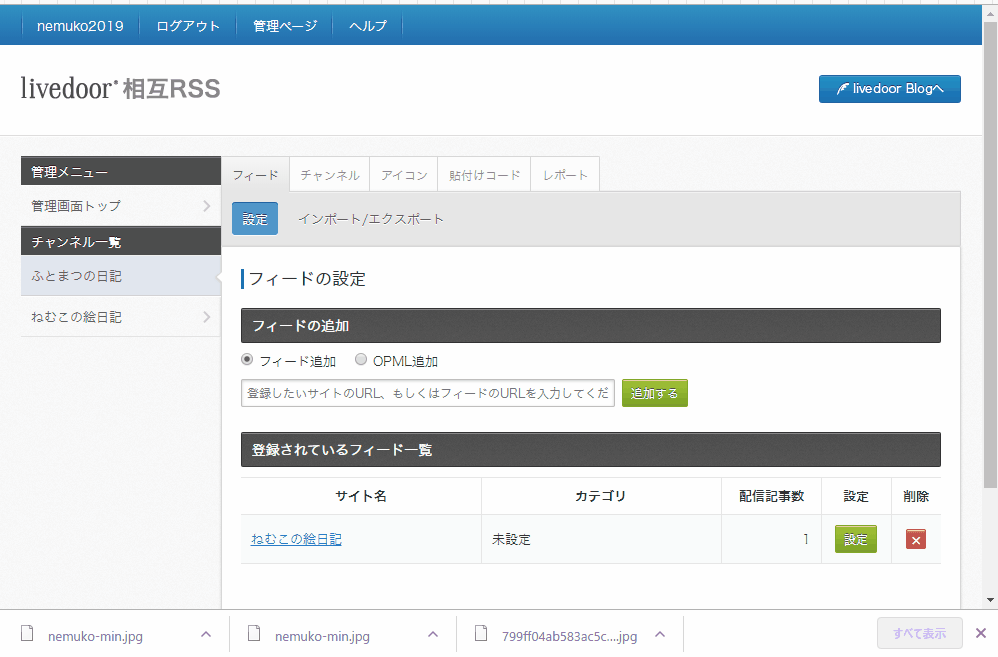The image size is (998, 657).
Task: Delete the ねむこの絵日記 feed with red X
Action: click(915, 540)
